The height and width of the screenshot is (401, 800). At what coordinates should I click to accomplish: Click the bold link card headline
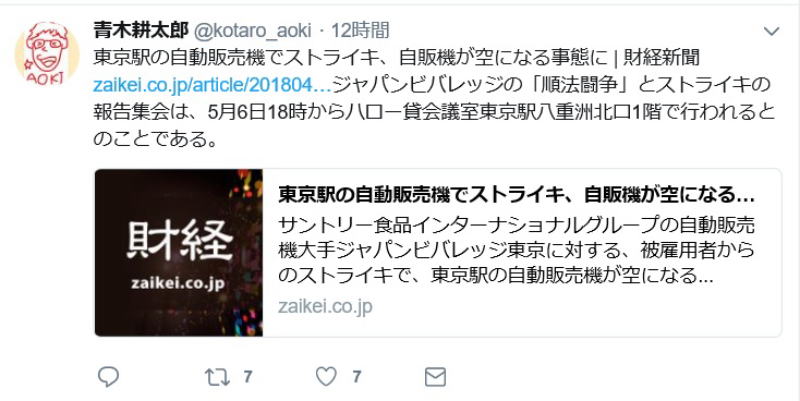click(x=516, y=195)
